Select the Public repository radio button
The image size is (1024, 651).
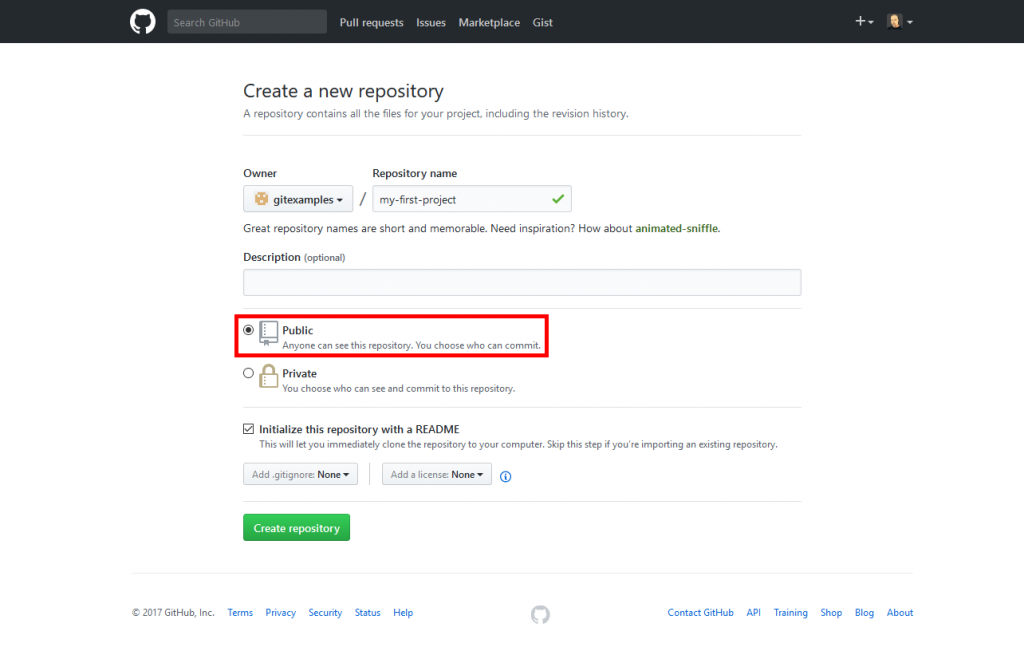pyautogui.click(x=248, y=330)
